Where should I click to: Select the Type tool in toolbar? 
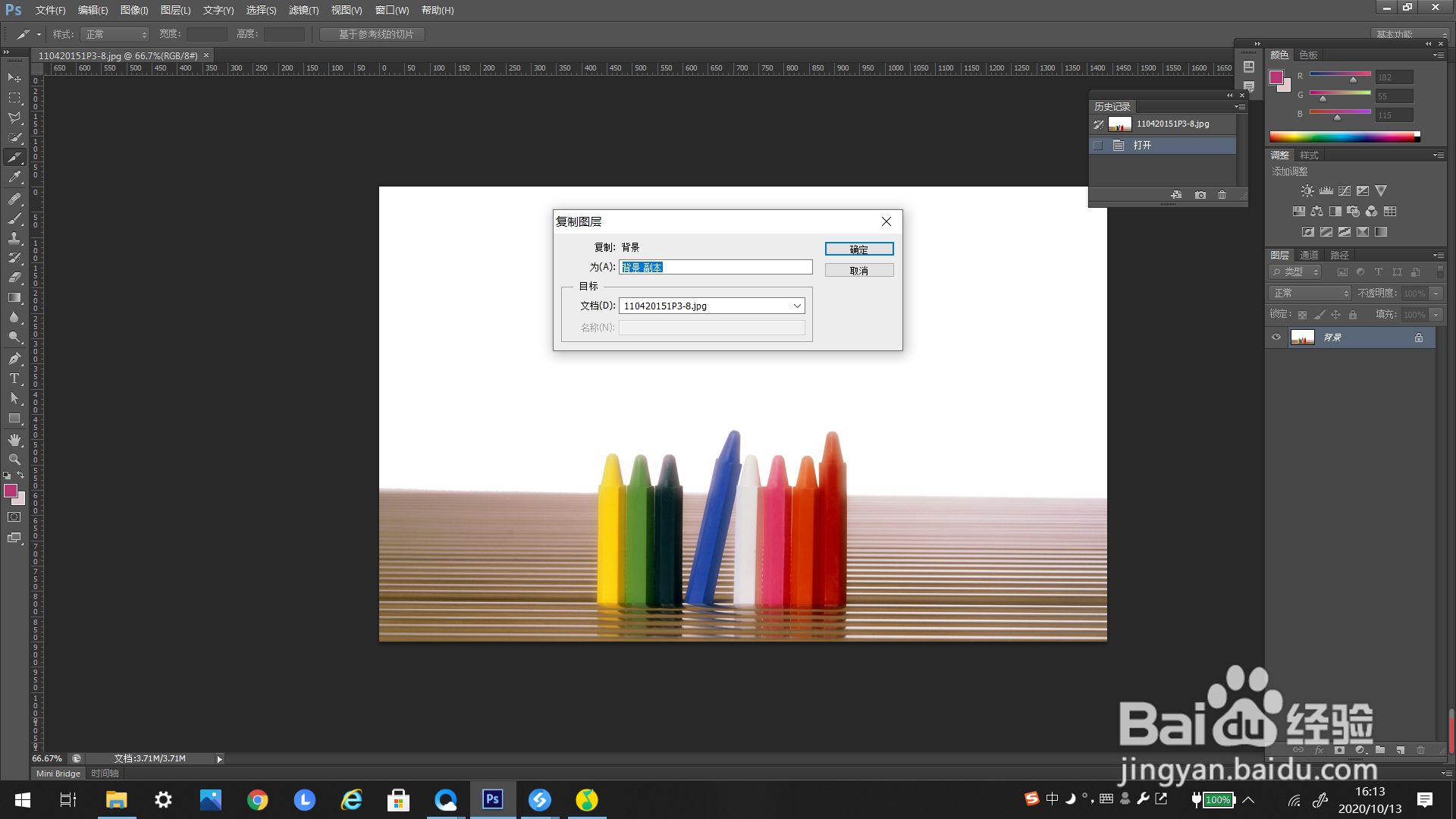pos(14,378)
